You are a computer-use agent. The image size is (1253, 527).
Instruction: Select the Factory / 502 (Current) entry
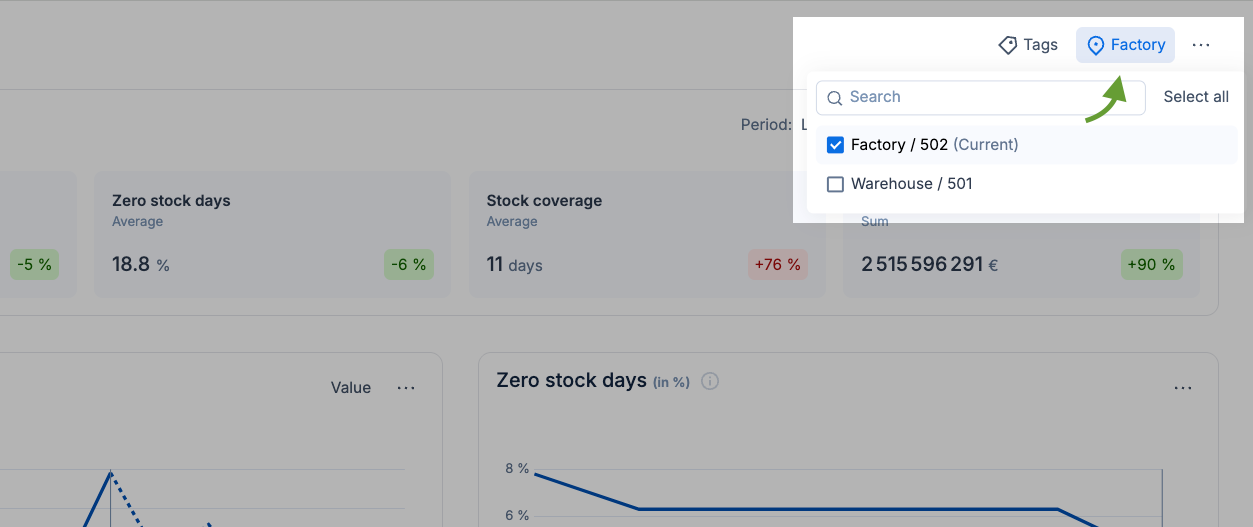pos(934,145)
